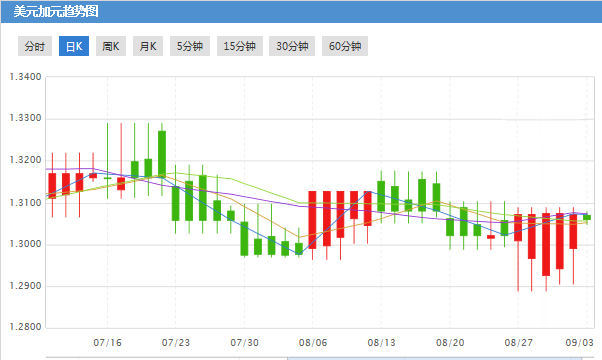Switch to the 月K monthly view
This screenshot has height=360, width=602.
click(x=148, y=46)
